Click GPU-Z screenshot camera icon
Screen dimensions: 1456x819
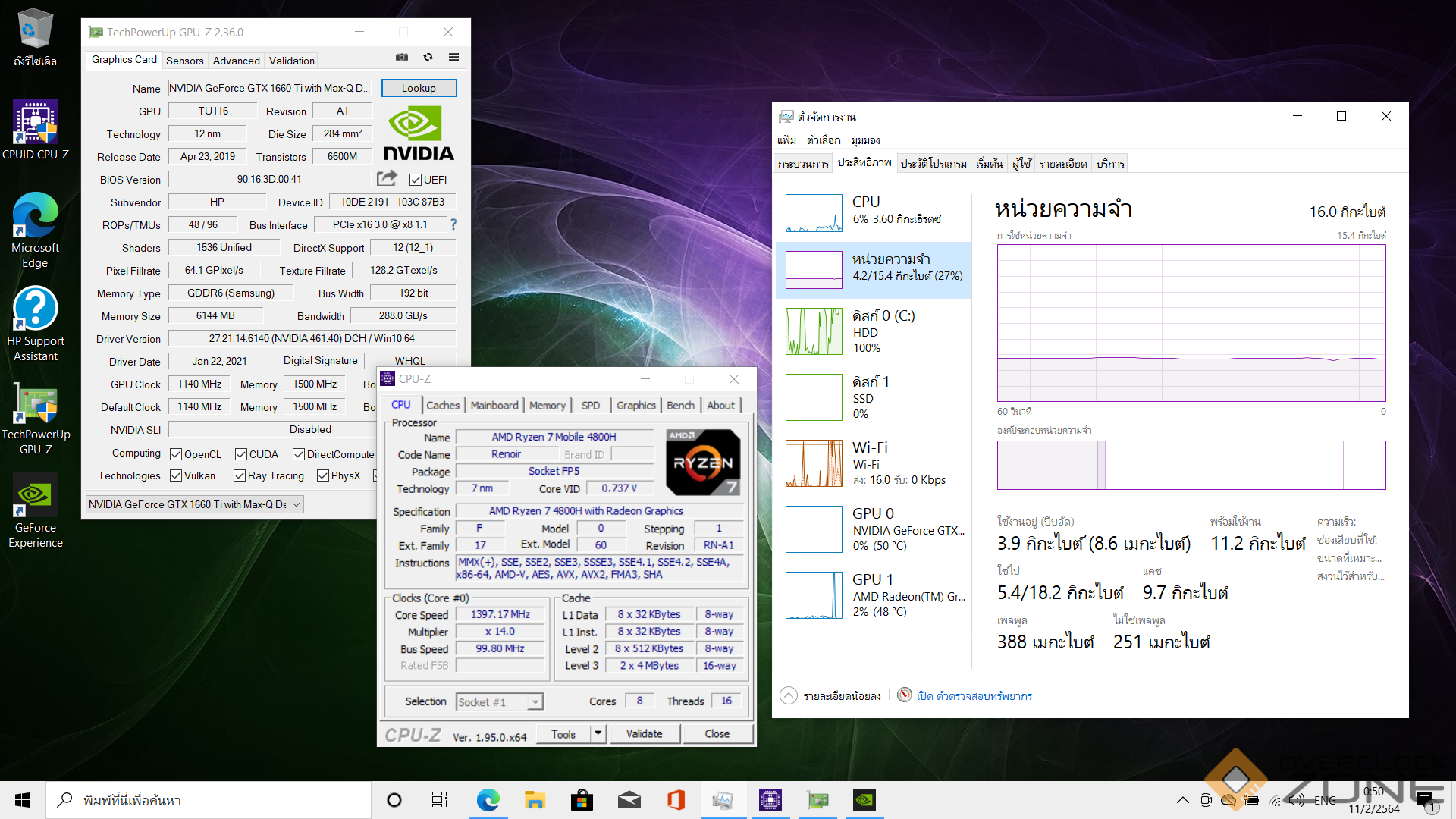pos(402,58)
